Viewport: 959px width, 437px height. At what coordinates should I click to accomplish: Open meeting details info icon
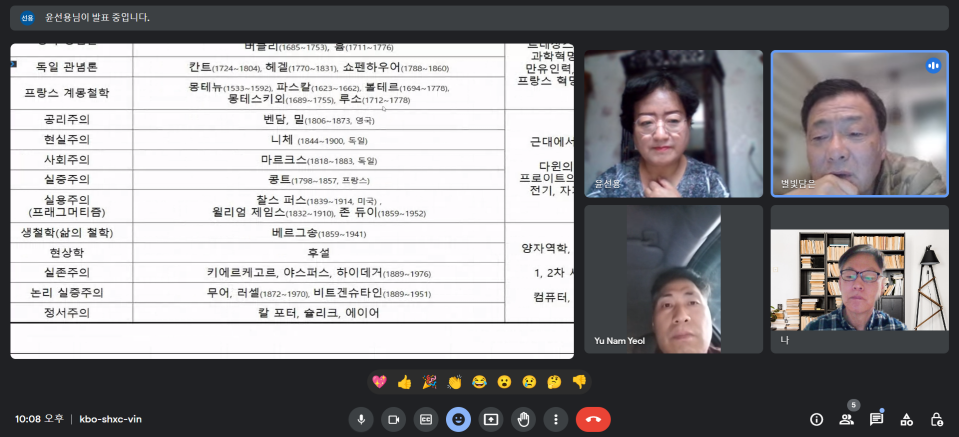pos(816,419)
